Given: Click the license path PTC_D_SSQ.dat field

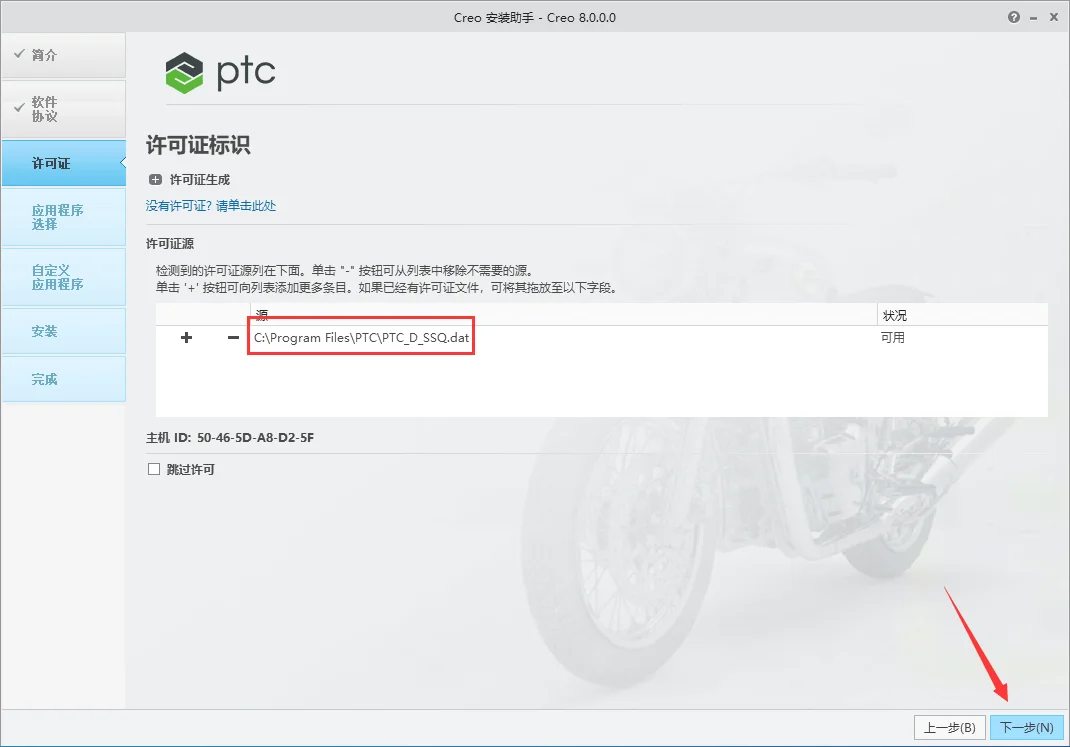Looking at the screenshot, I should [x=361, y=338].
